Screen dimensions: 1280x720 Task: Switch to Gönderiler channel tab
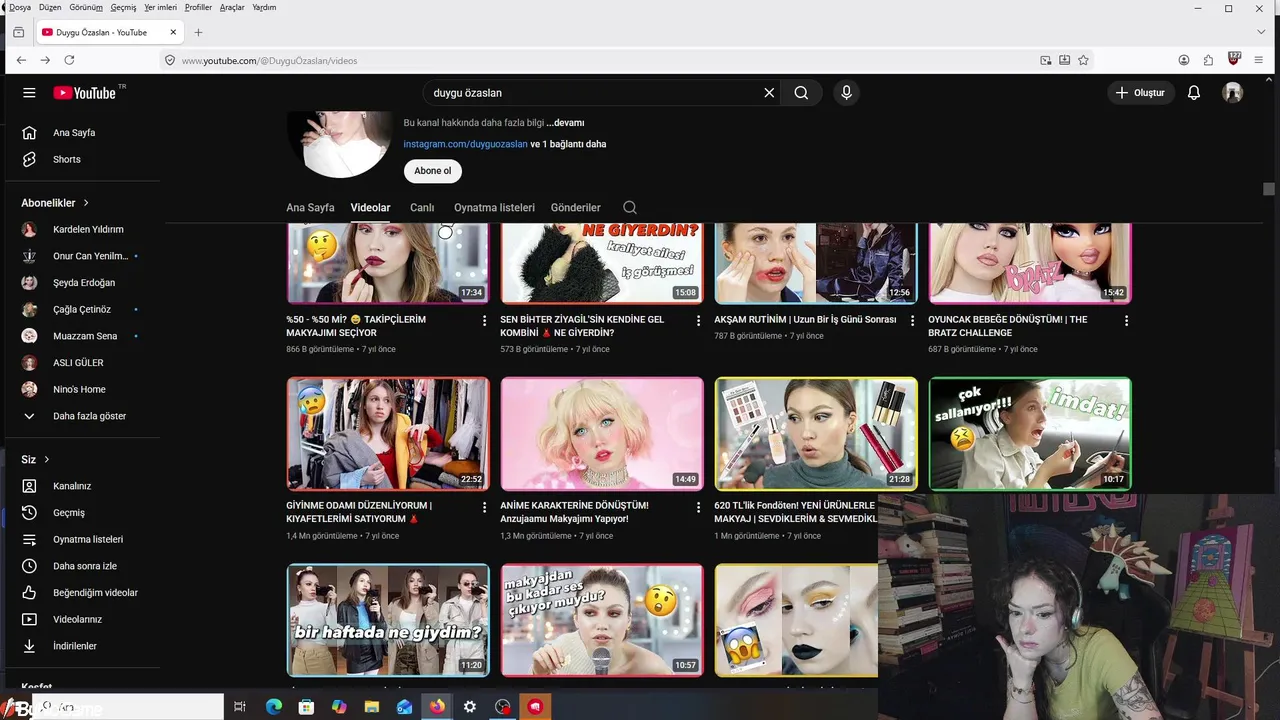[x=575, y=208]
